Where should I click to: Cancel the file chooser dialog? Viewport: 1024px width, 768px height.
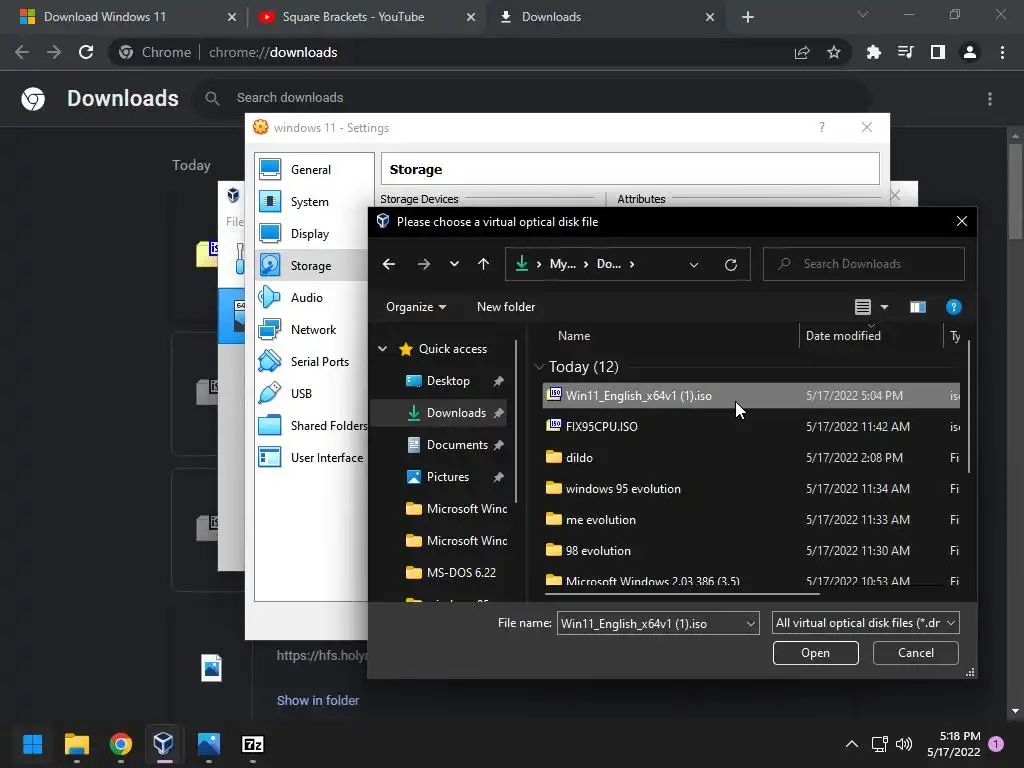click(916, 653)
